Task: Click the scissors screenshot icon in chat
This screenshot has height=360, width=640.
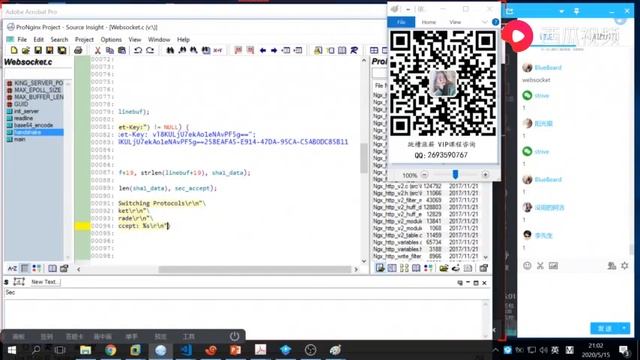Action: 540,266
